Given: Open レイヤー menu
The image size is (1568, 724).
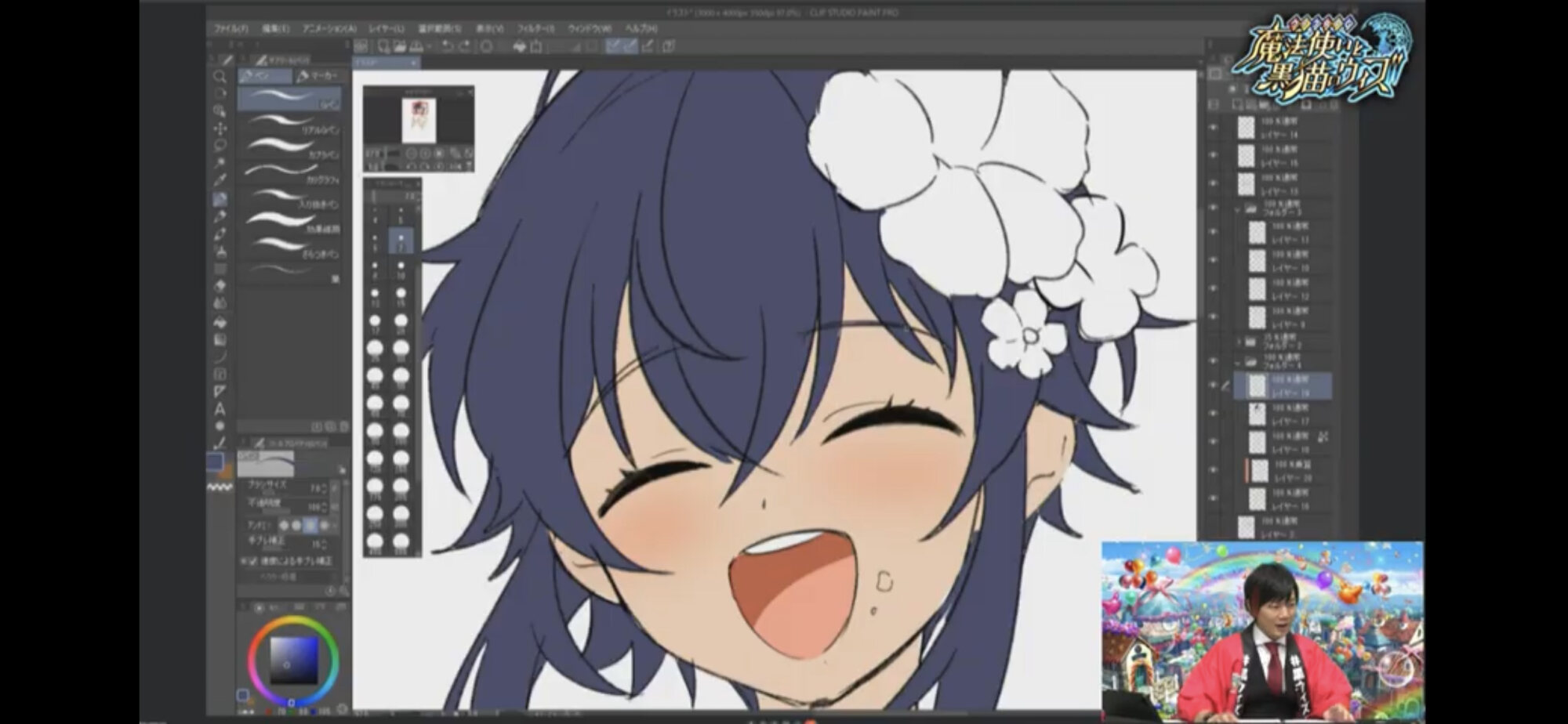Looking at the screenshot, I should point(387,28).
